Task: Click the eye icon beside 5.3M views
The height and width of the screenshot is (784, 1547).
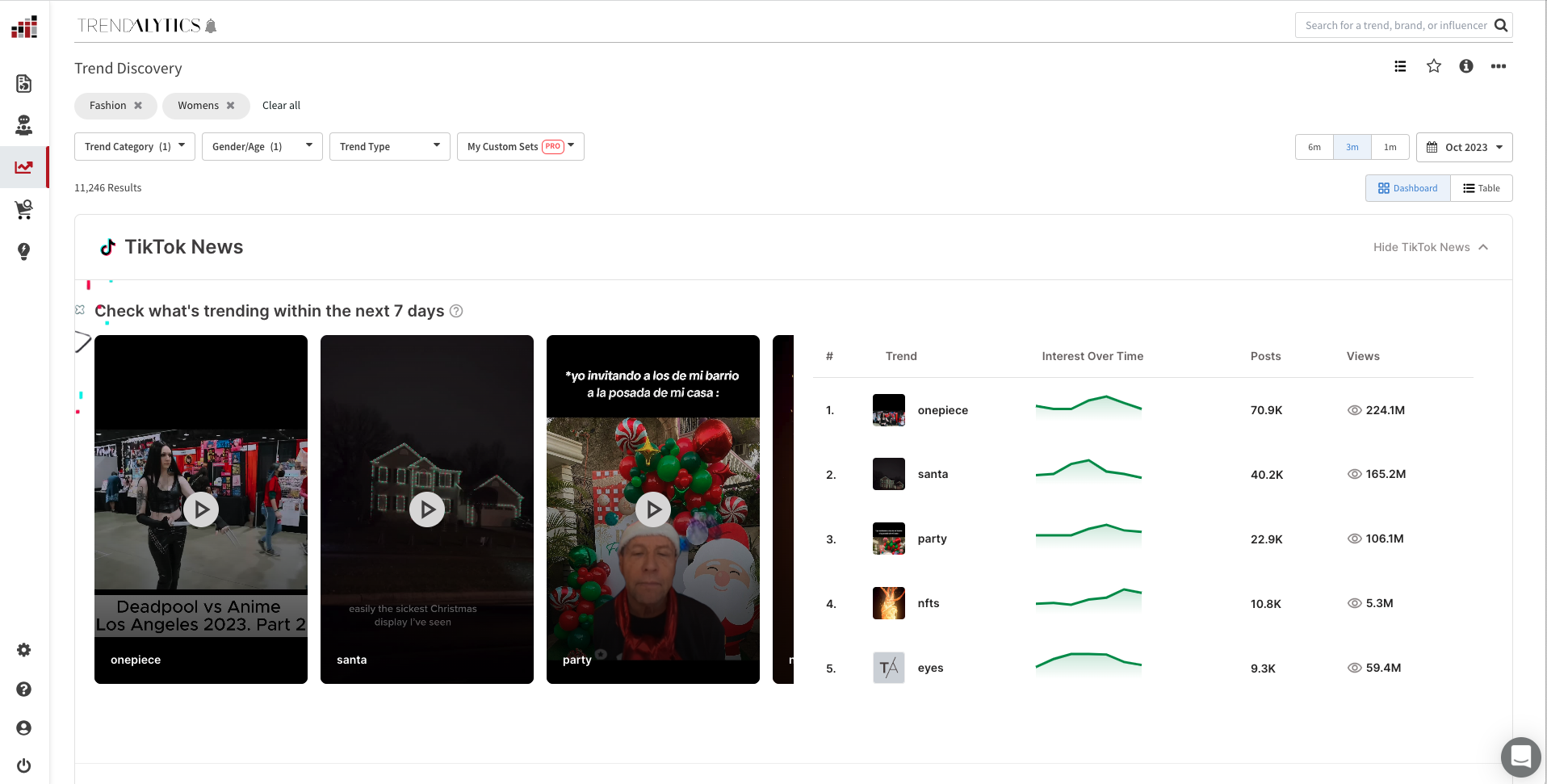Action: point(1355,603)
